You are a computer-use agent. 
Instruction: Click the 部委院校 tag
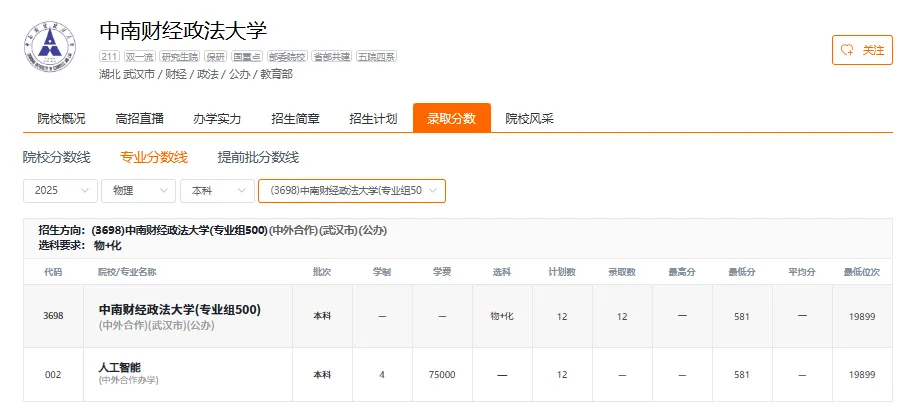[x=287, y=56]
